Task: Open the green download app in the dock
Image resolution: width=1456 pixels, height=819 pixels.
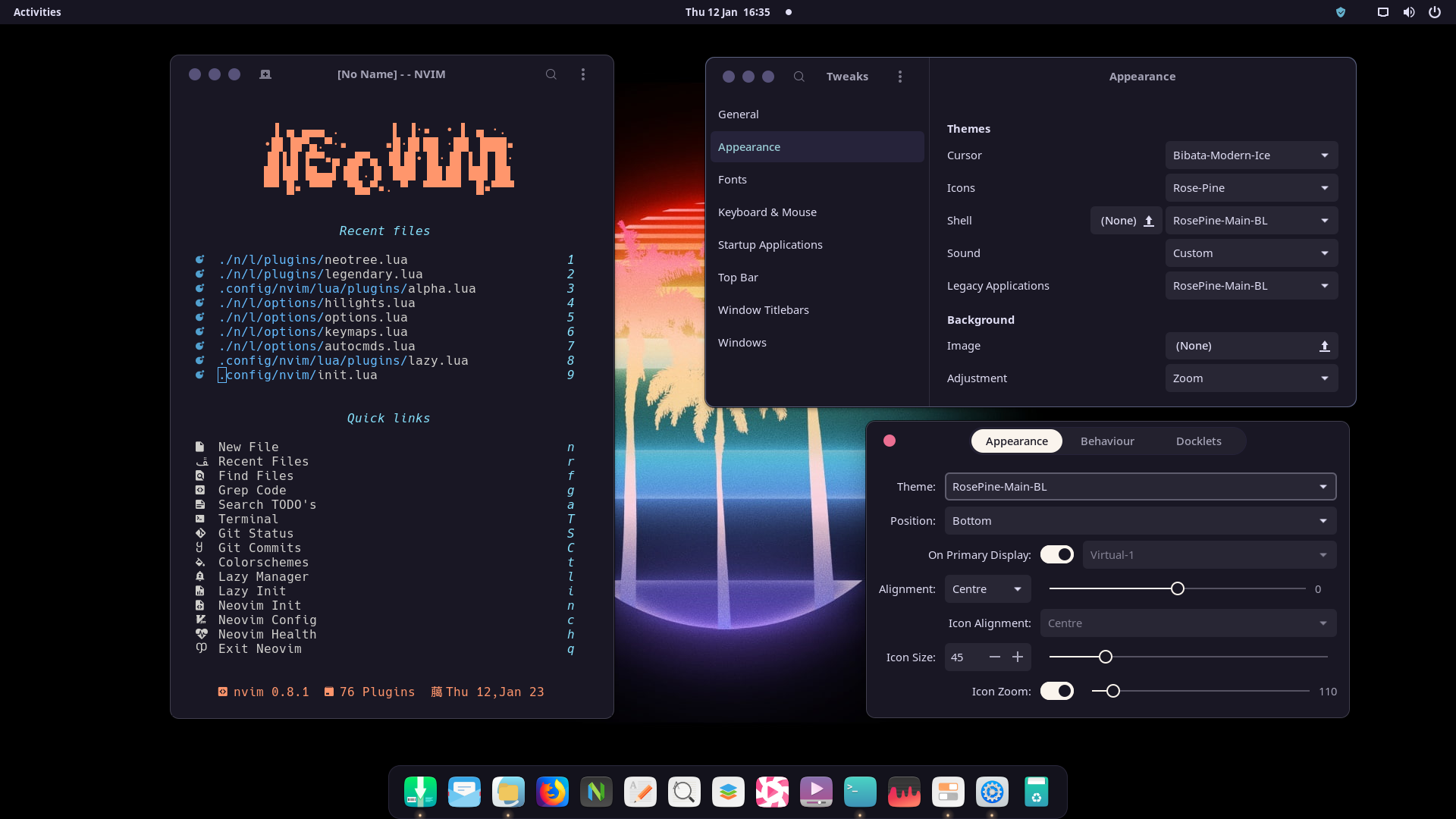Action: [420, 792]
